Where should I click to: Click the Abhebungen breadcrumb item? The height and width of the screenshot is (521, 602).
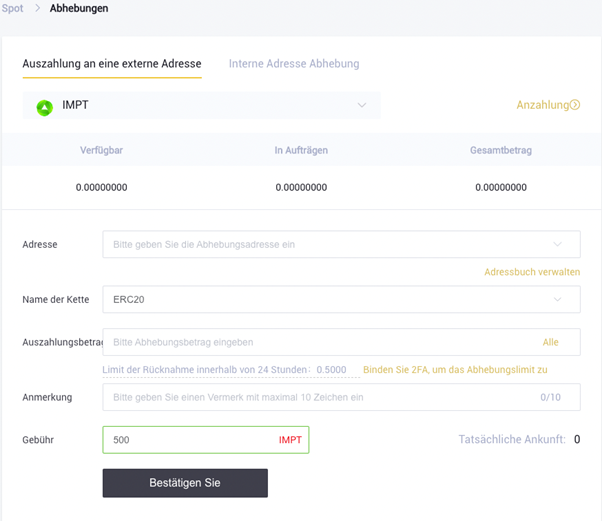79,8
